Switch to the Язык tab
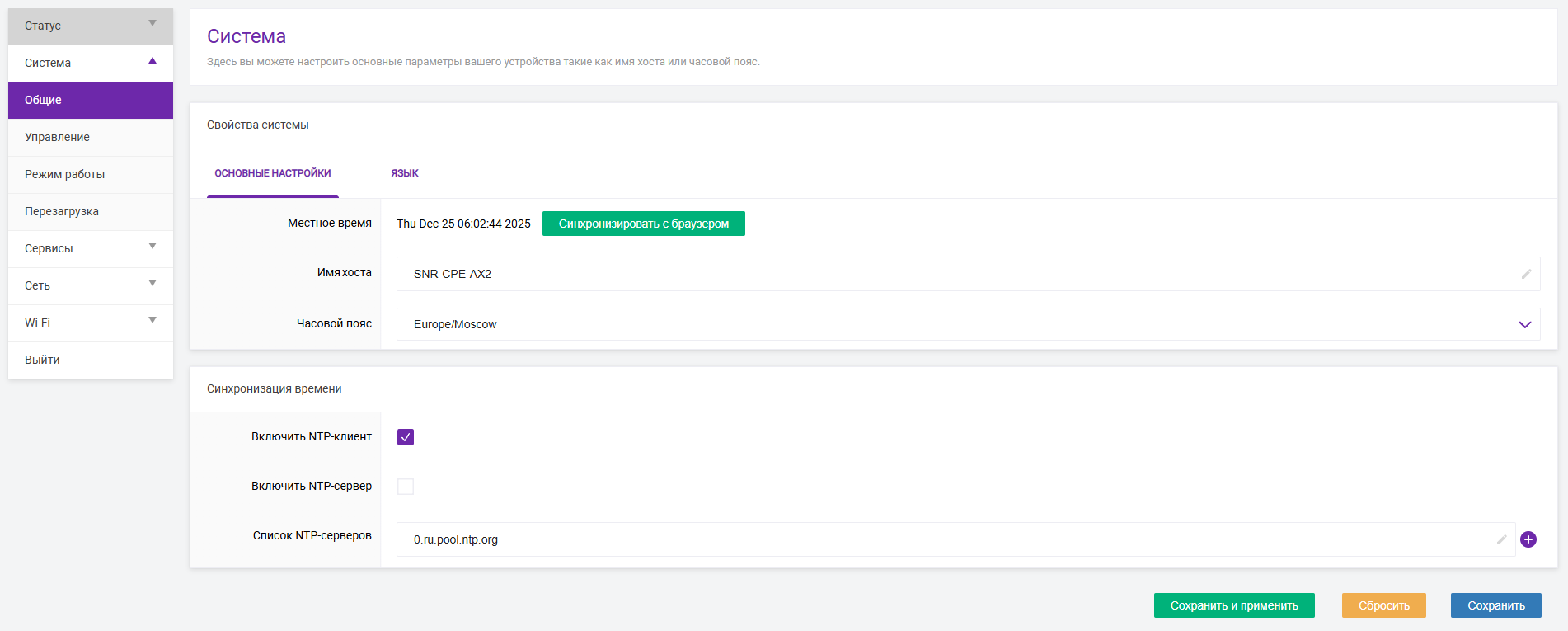1568x631 pixels. click(405, 173)
